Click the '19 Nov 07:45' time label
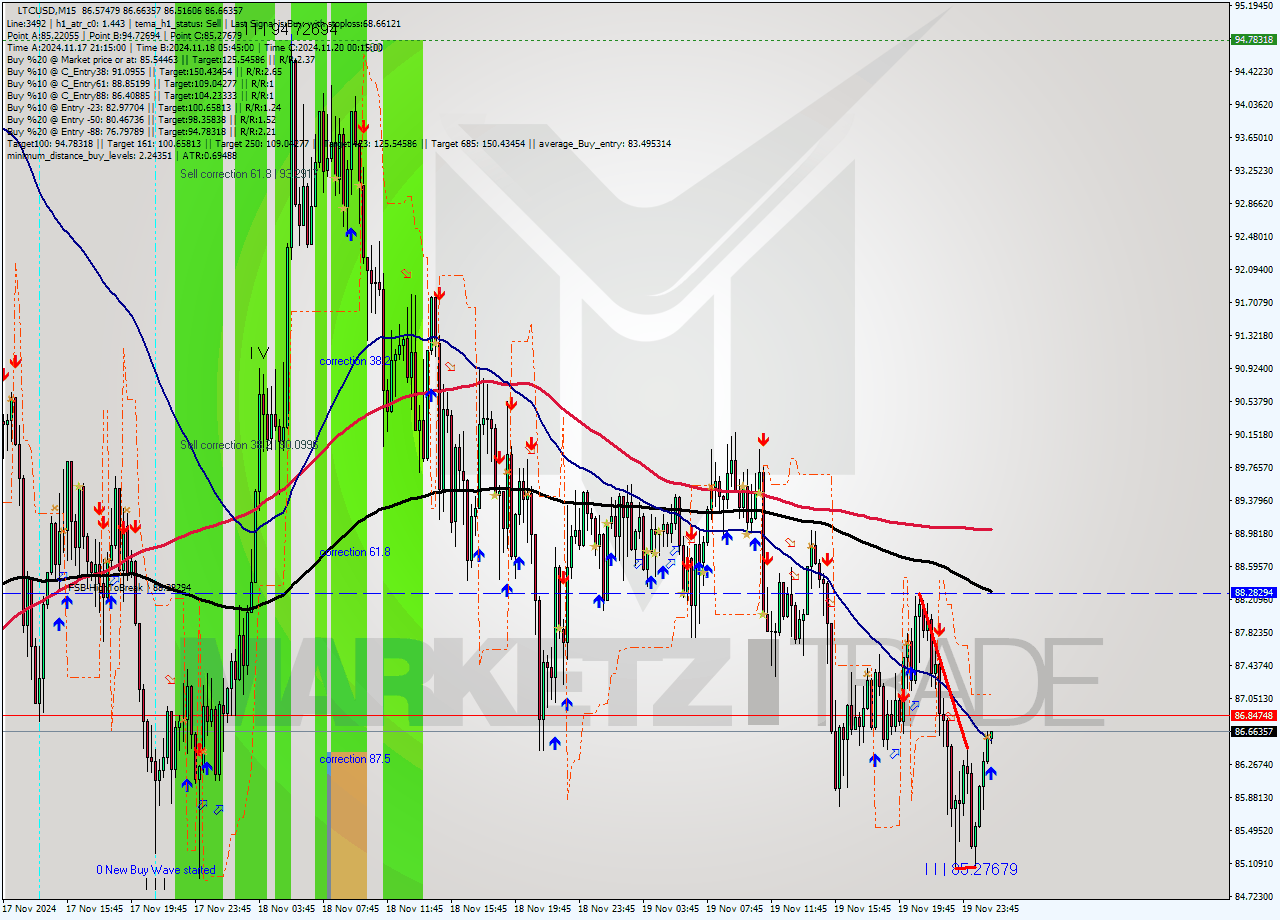The height and width of the screenshot is (920, 1280). (x=734, y=909)
